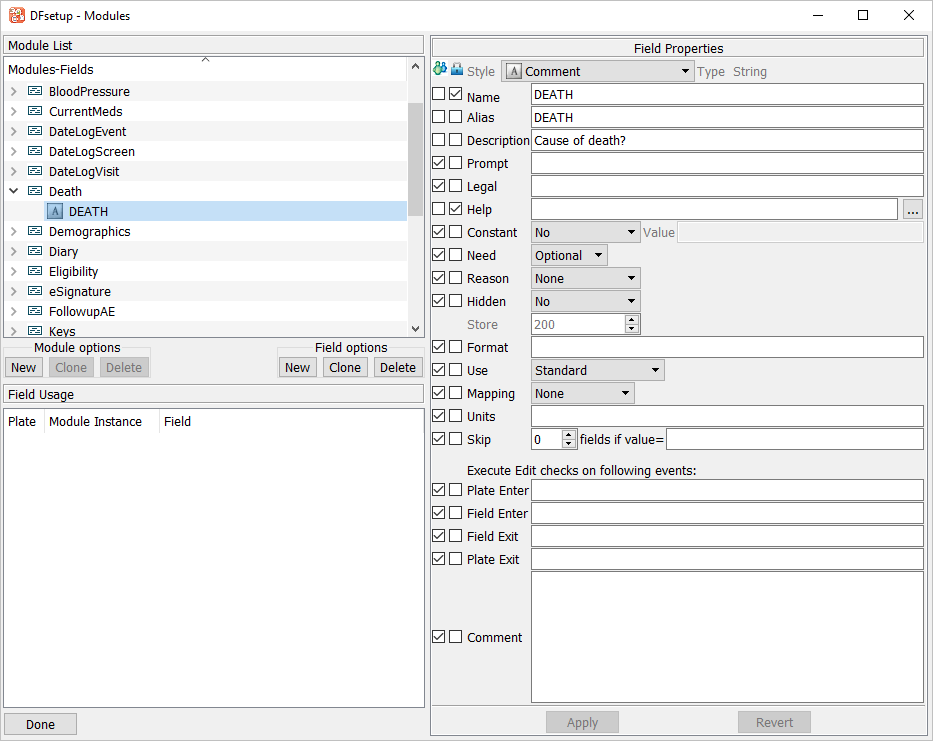Uncheck the first checkbox beside Prompt
The width and height of the screenshot is (933, 741).
click(x=439, y=163)
